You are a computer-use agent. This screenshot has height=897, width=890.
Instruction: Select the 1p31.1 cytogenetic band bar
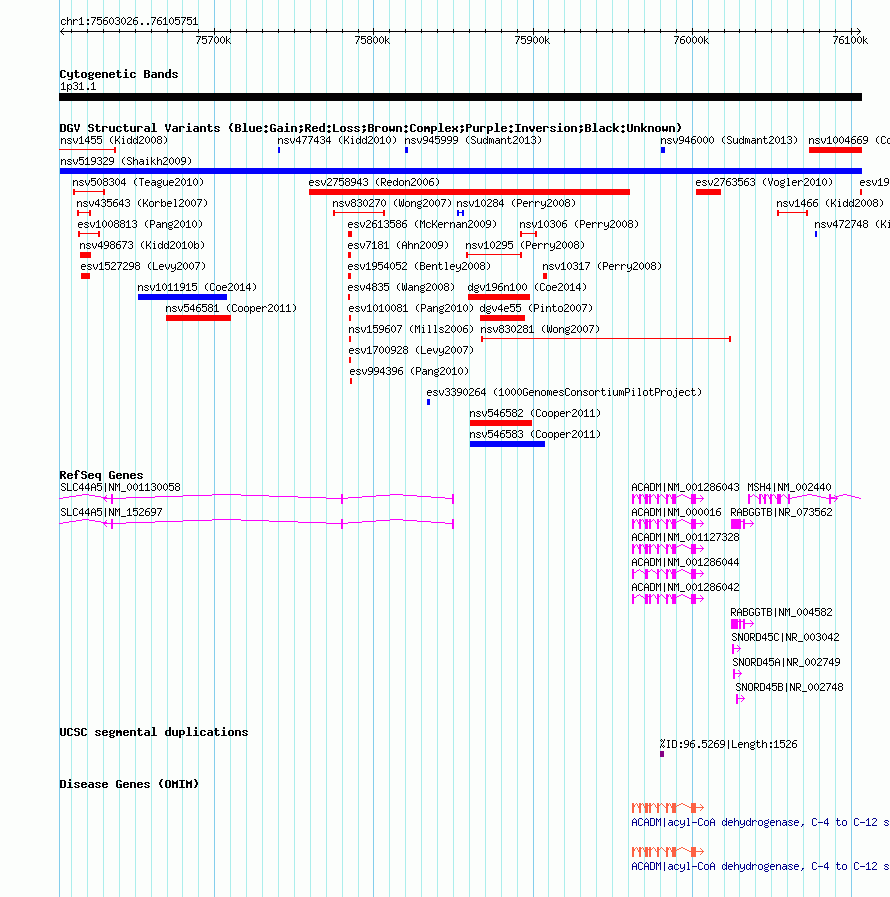(x=460, y=97)
